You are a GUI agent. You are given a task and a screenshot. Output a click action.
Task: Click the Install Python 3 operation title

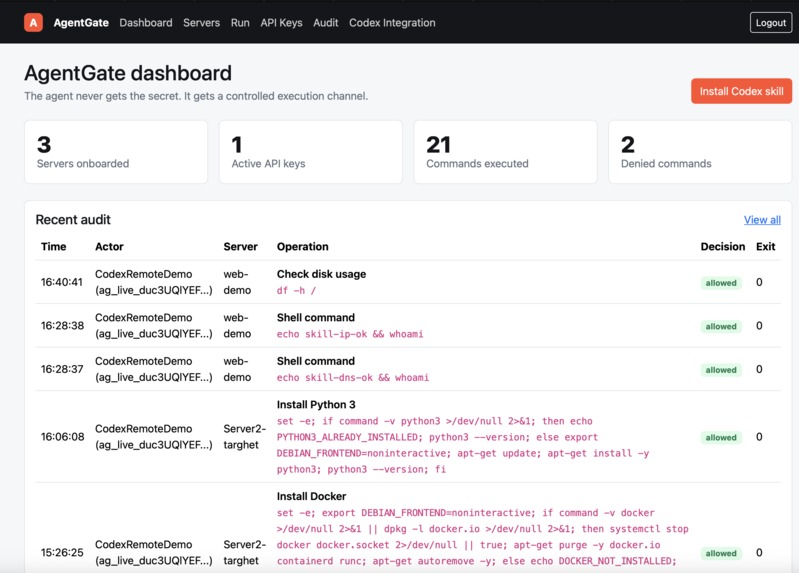(x=316, y=405)
